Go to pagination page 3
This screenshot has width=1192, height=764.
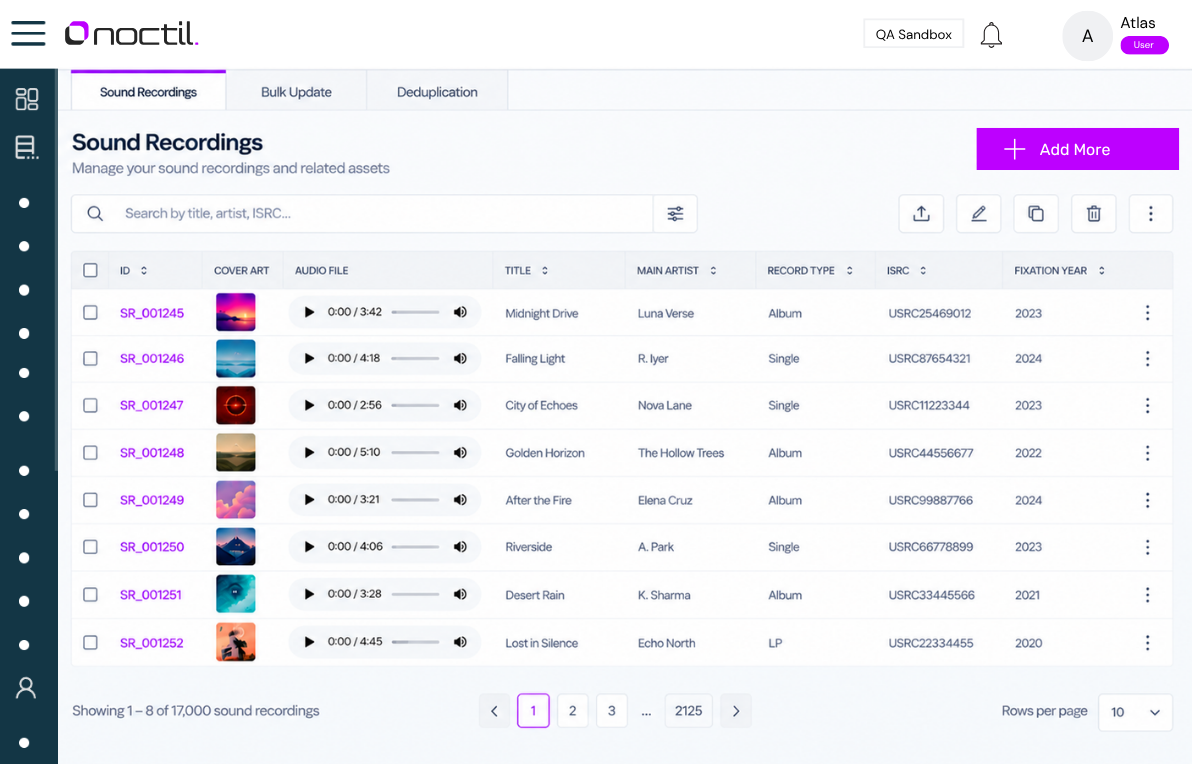611,711
